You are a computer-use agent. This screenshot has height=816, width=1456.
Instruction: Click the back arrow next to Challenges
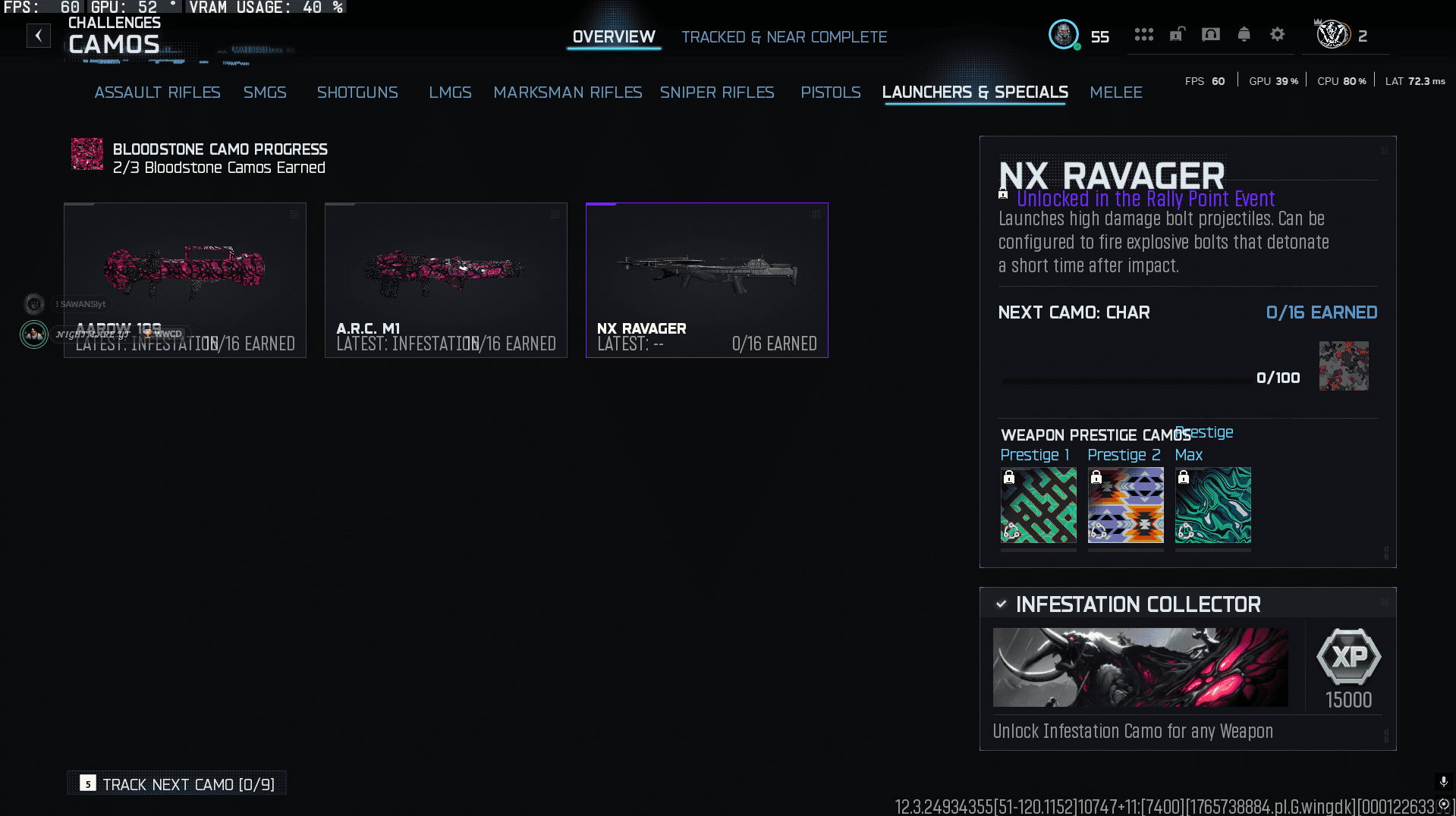point(39,36)
